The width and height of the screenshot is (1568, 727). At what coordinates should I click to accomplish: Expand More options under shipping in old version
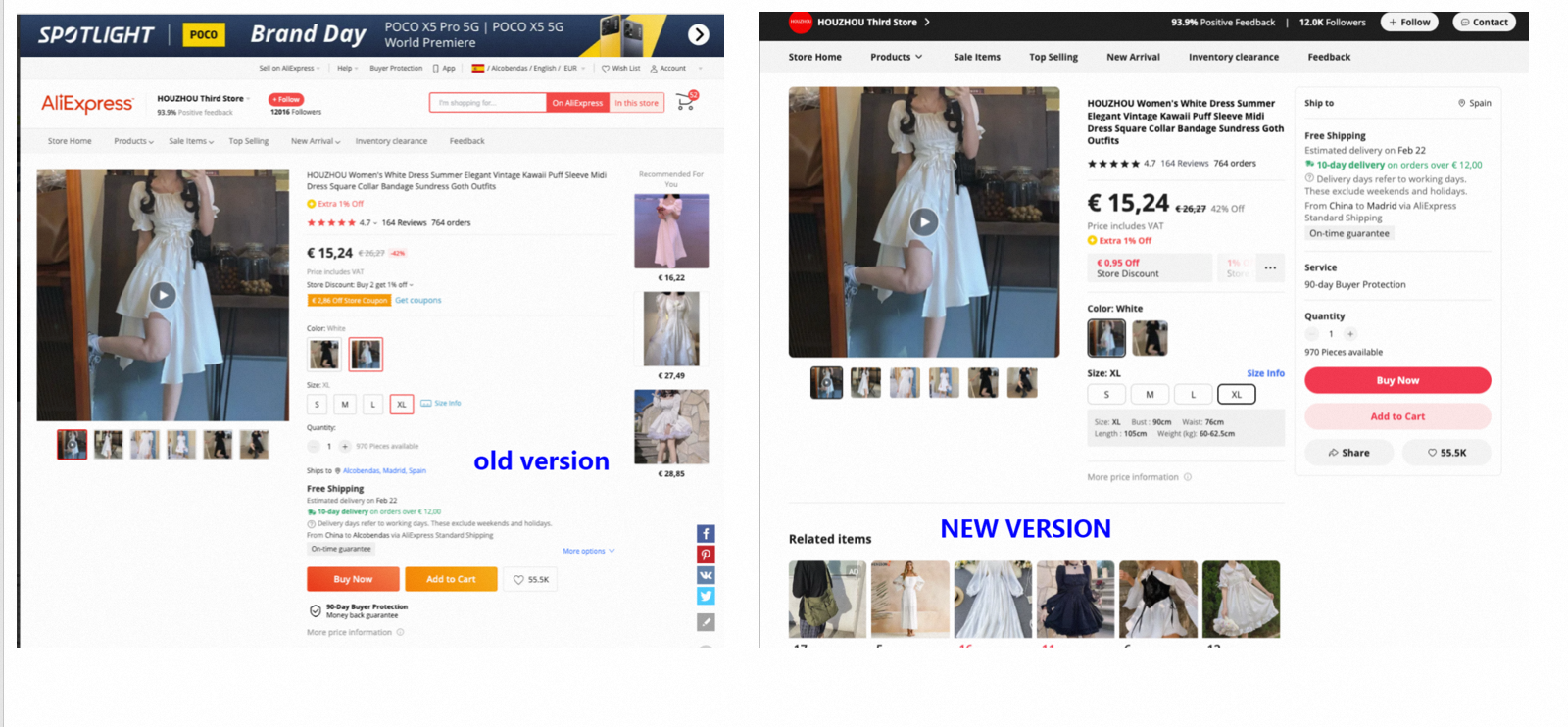[589, 551]
